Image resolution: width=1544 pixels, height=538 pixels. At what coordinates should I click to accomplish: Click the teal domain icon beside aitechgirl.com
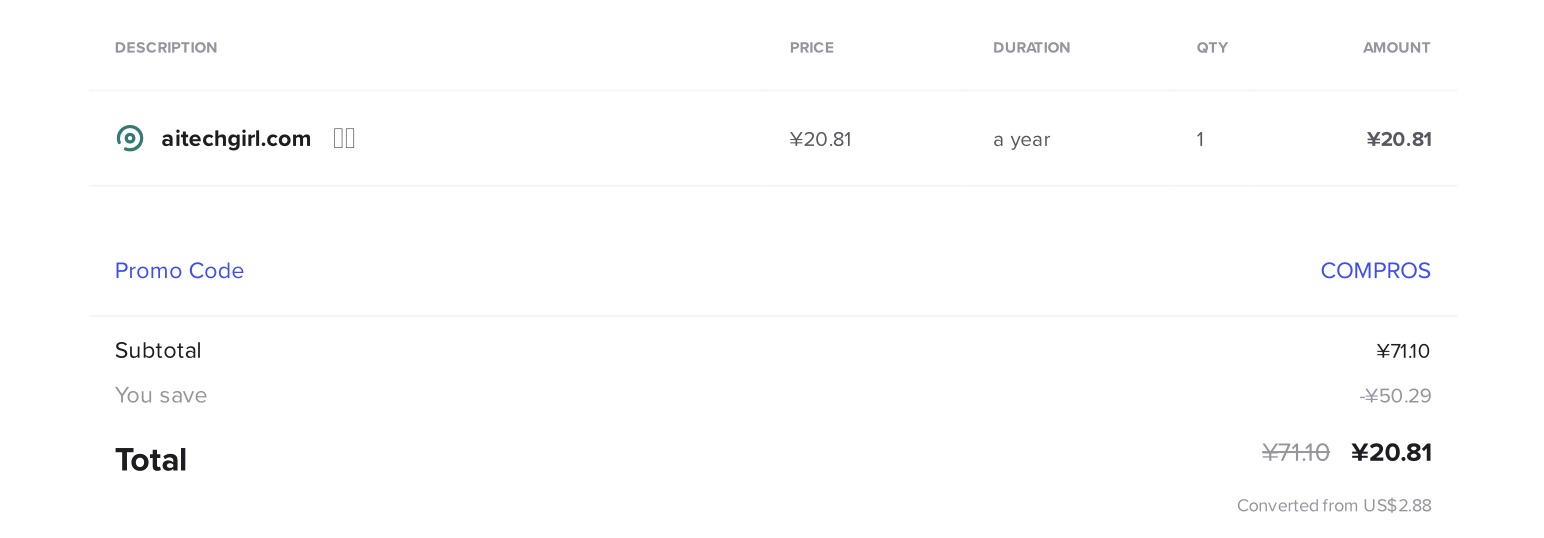point(130,138)
